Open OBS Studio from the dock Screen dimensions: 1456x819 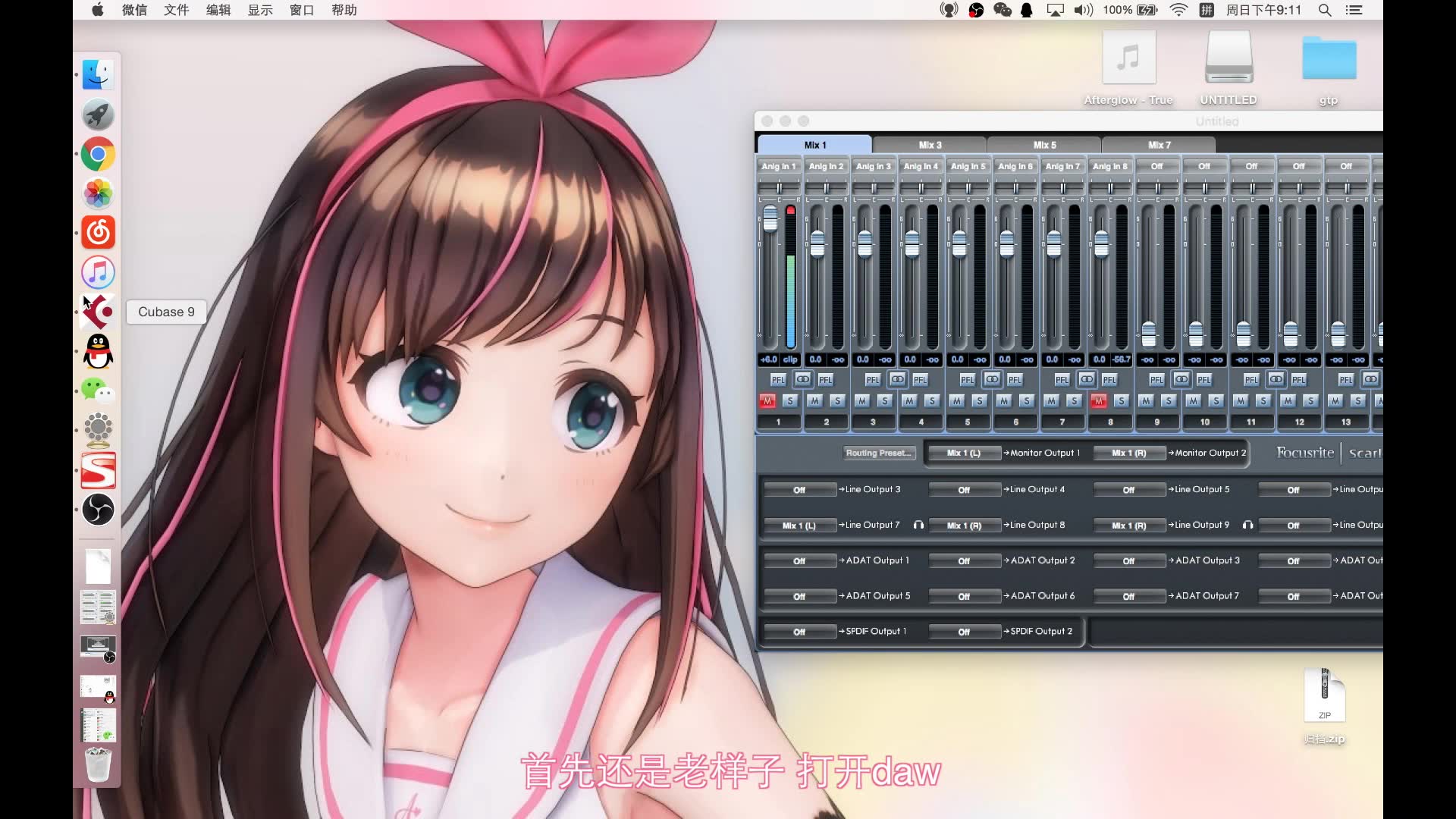coord(99,510)
